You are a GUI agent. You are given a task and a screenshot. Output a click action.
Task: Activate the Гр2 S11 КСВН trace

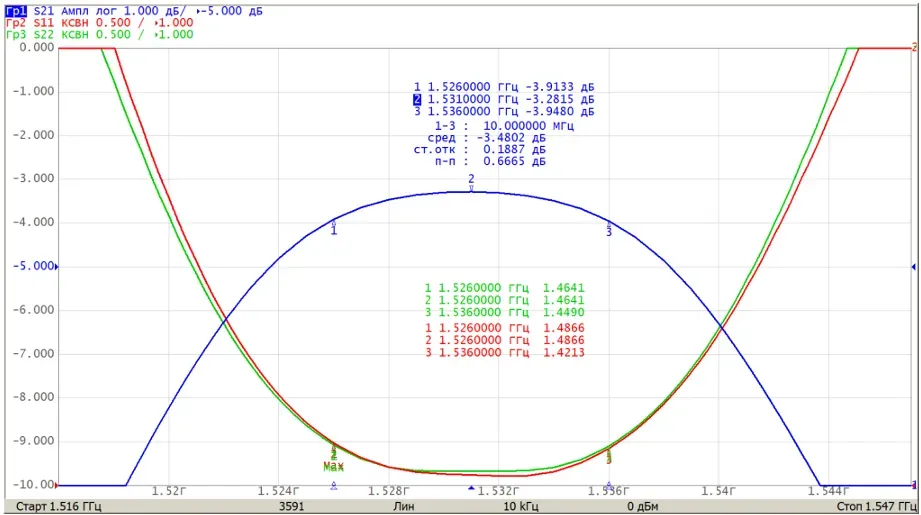coord(99,23)
